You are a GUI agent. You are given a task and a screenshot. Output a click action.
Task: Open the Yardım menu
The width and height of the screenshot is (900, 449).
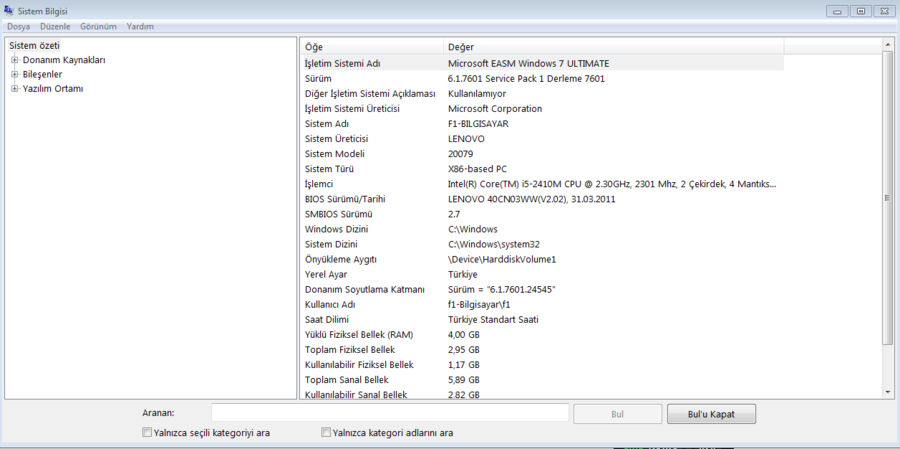pyautogui.click(x=140, y=26)
